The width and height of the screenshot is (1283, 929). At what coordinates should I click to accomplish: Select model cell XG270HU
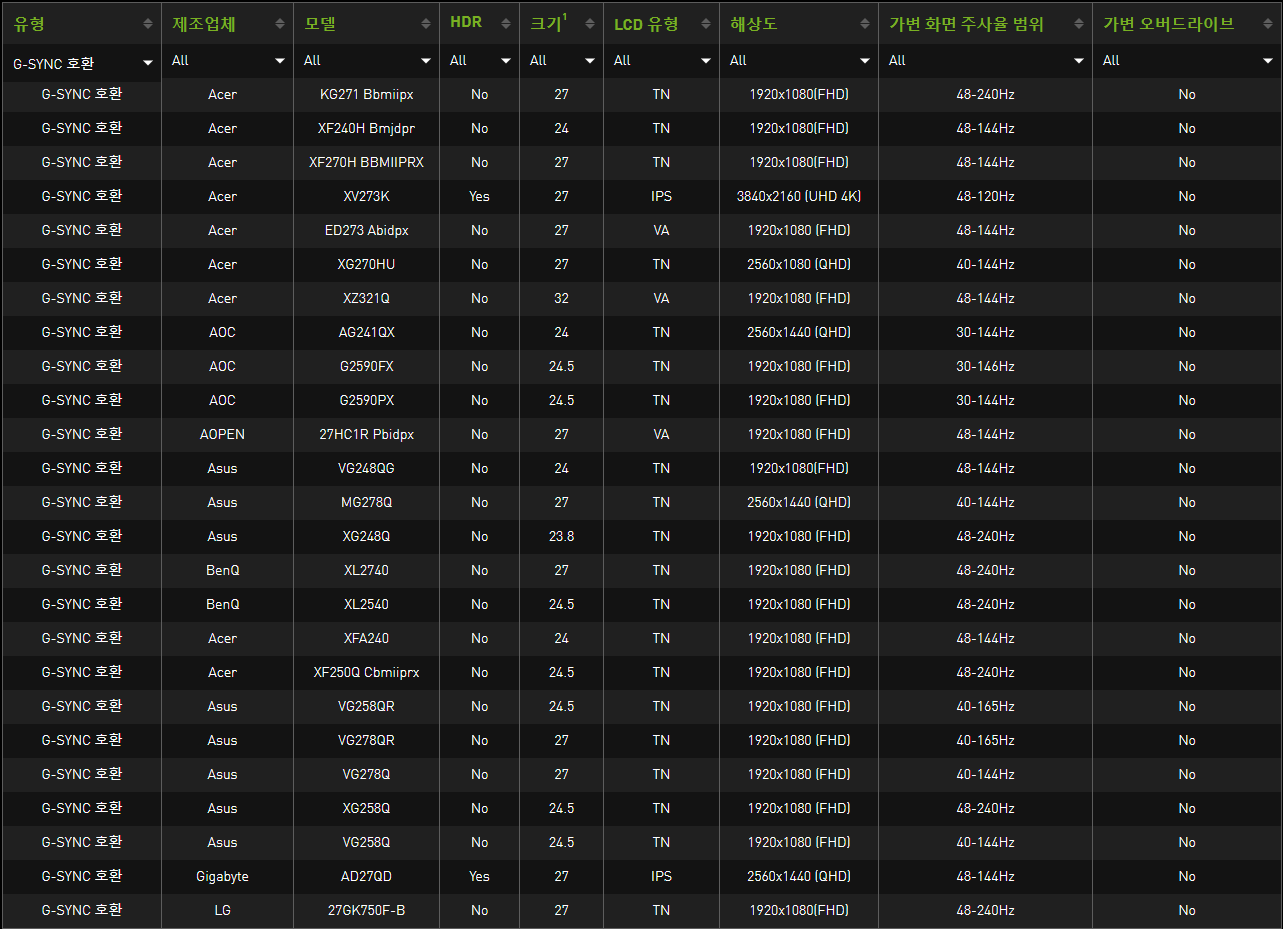coord(366,265)
